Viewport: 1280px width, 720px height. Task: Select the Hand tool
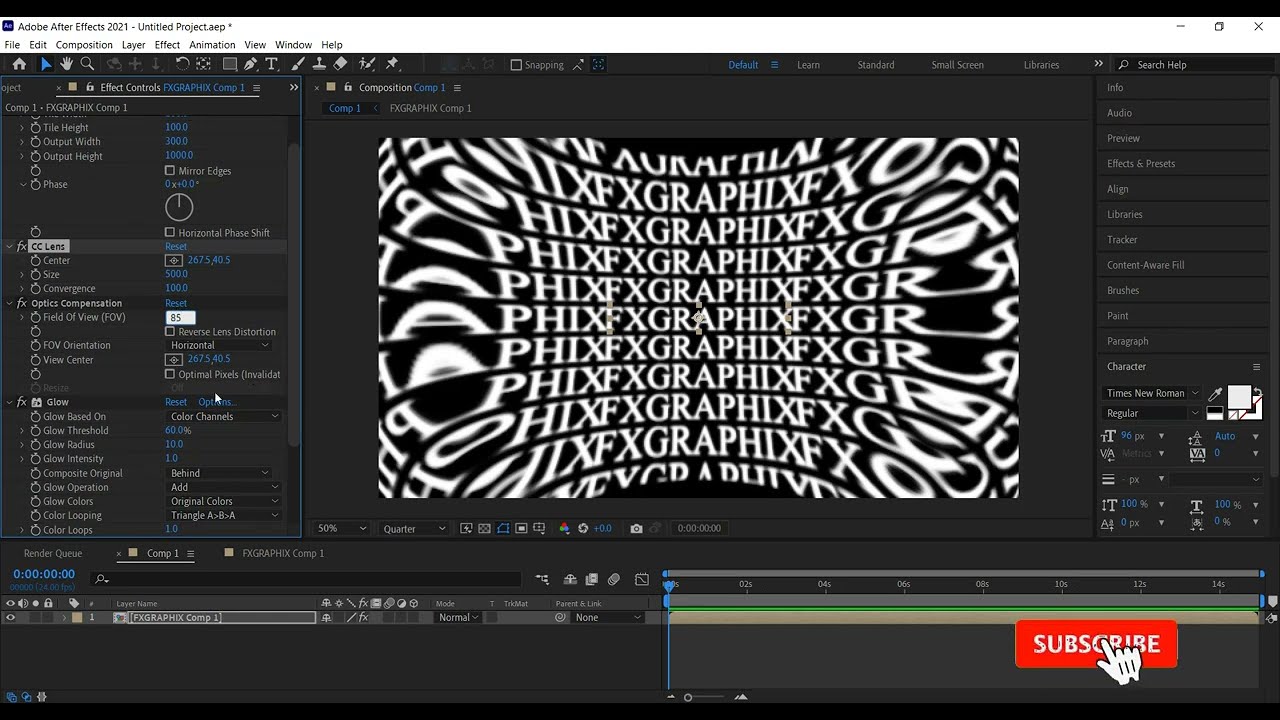[66, 64]
